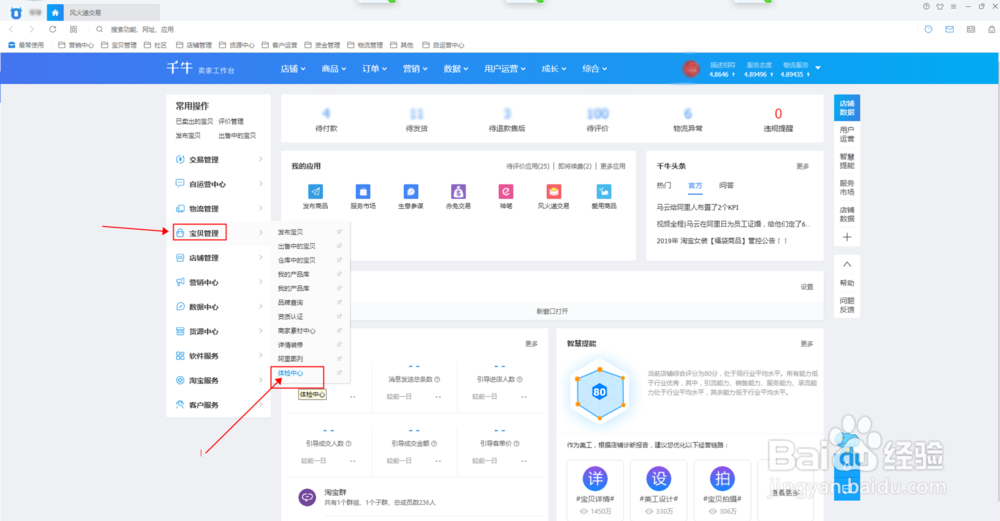Open 问题反馈 in right sidebar
Viewport: 1000px width, 521px height.
(x=847, y=305)
